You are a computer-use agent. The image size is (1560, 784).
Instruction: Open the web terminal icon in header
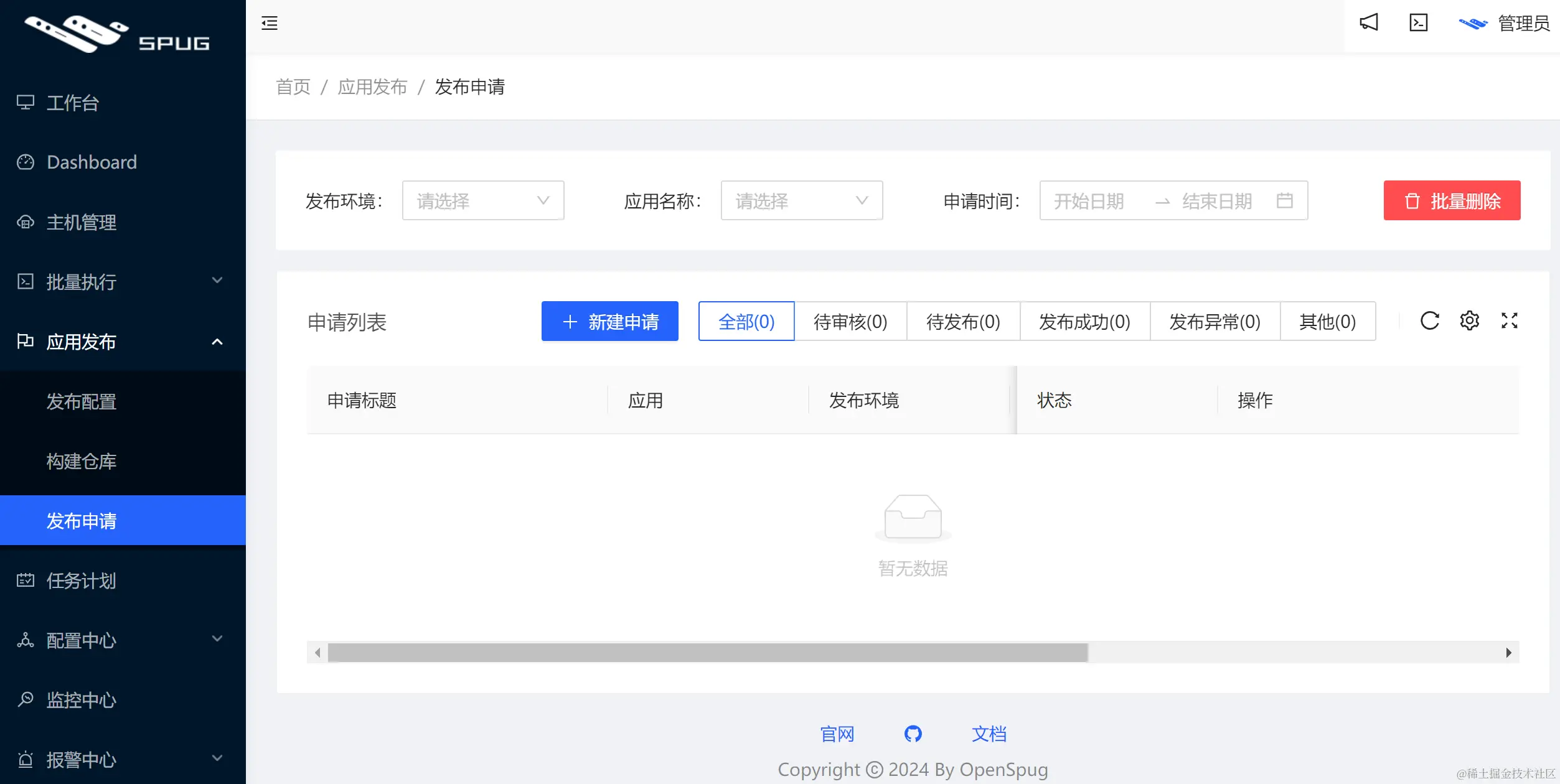(1418, 23)
